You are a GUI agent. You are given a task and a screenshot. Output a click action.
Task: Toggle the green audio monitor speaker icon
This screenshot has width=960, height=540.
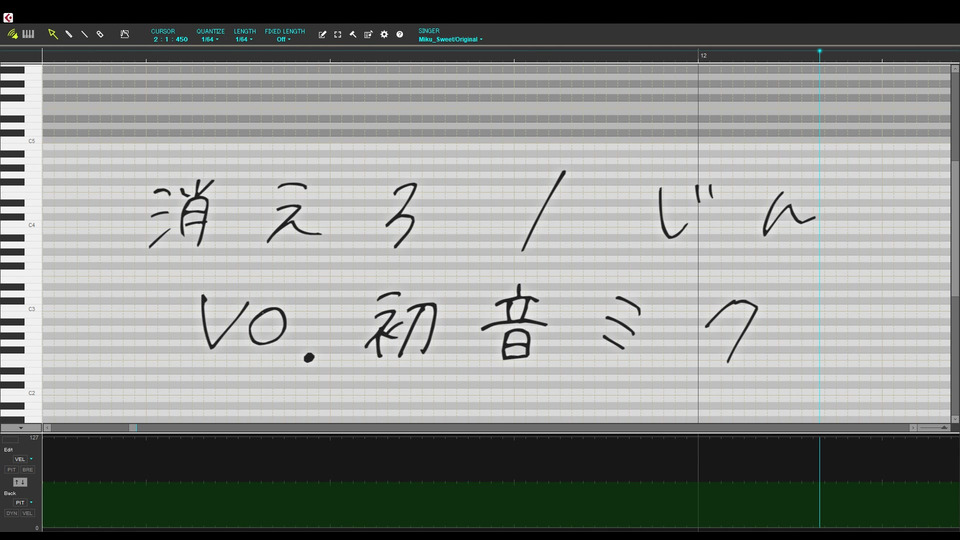12,34
